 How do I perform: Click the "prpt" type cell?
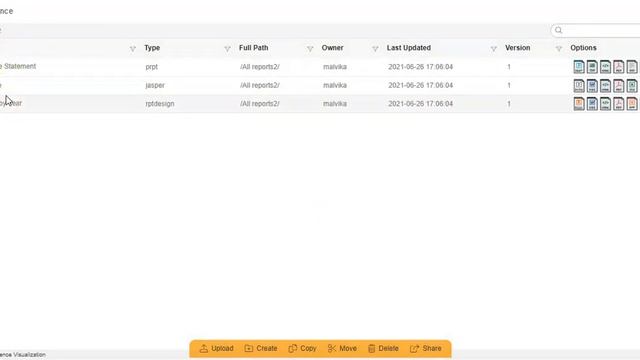click(x=151, y=67)
